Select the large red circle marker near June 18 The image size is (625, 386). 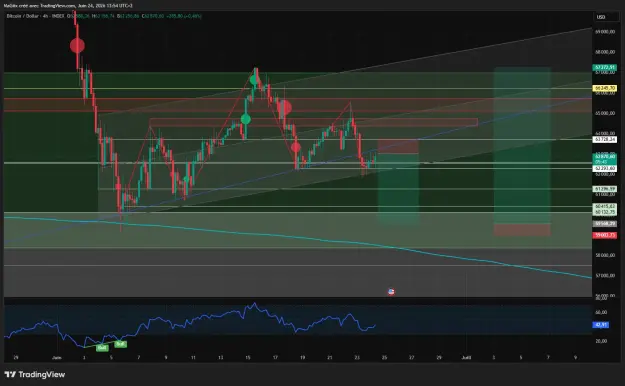(x=285, y=107)
